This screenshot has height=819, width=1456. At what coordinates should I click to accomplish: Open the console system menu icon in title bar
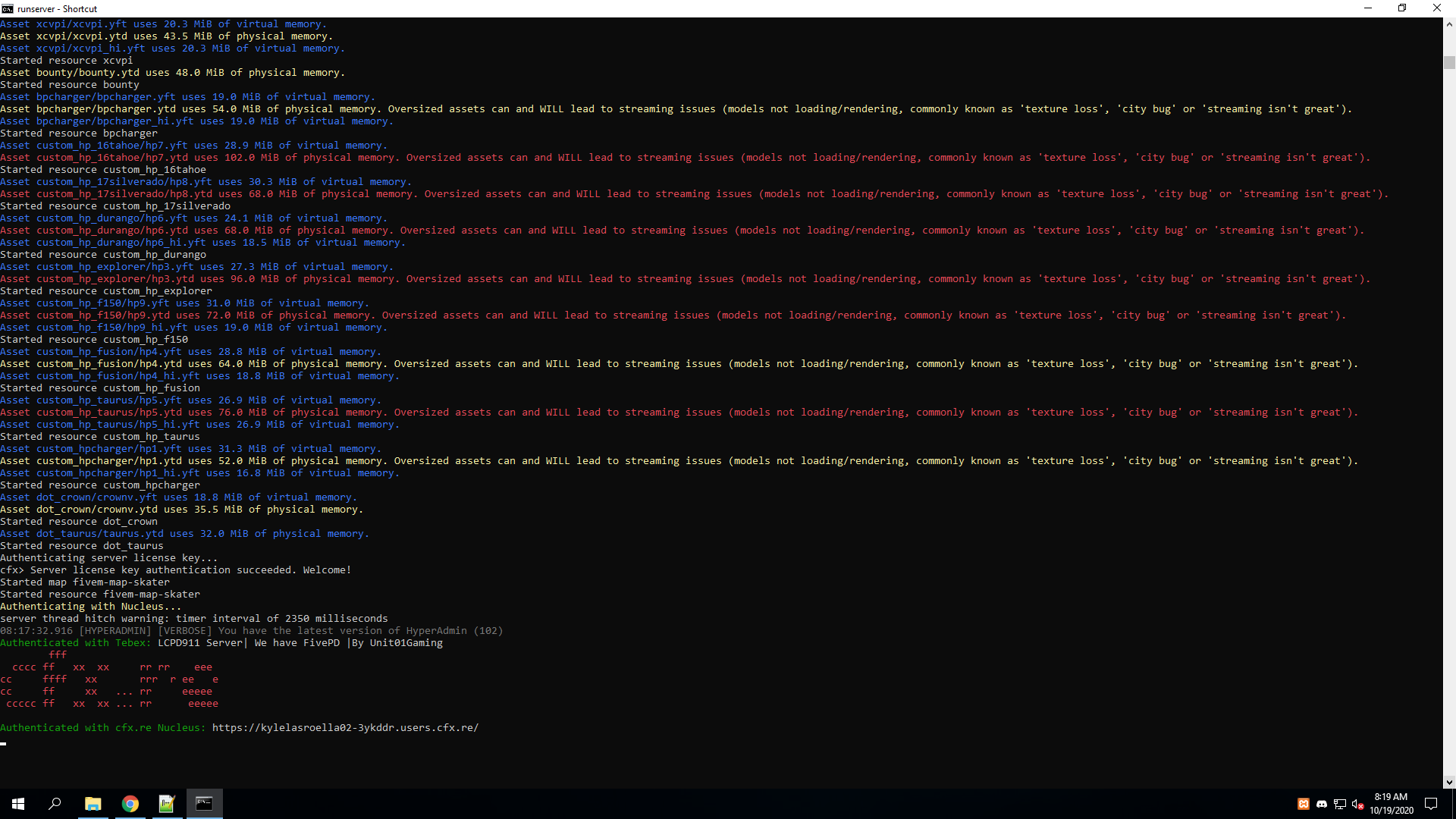pos(8,8)
